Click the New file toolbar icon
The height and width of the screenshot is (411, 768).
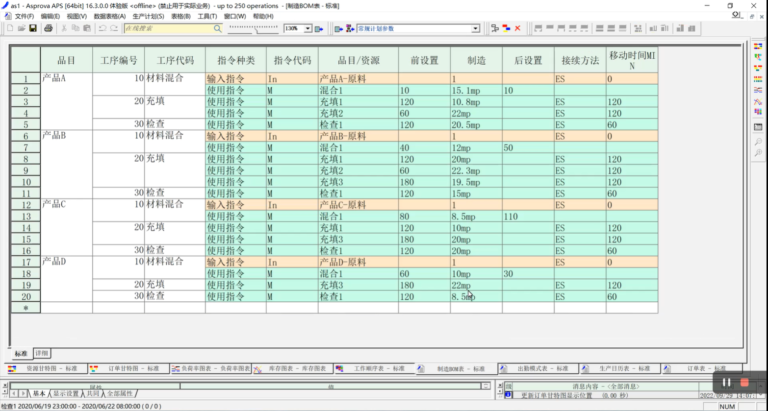[x=10, y=28]
